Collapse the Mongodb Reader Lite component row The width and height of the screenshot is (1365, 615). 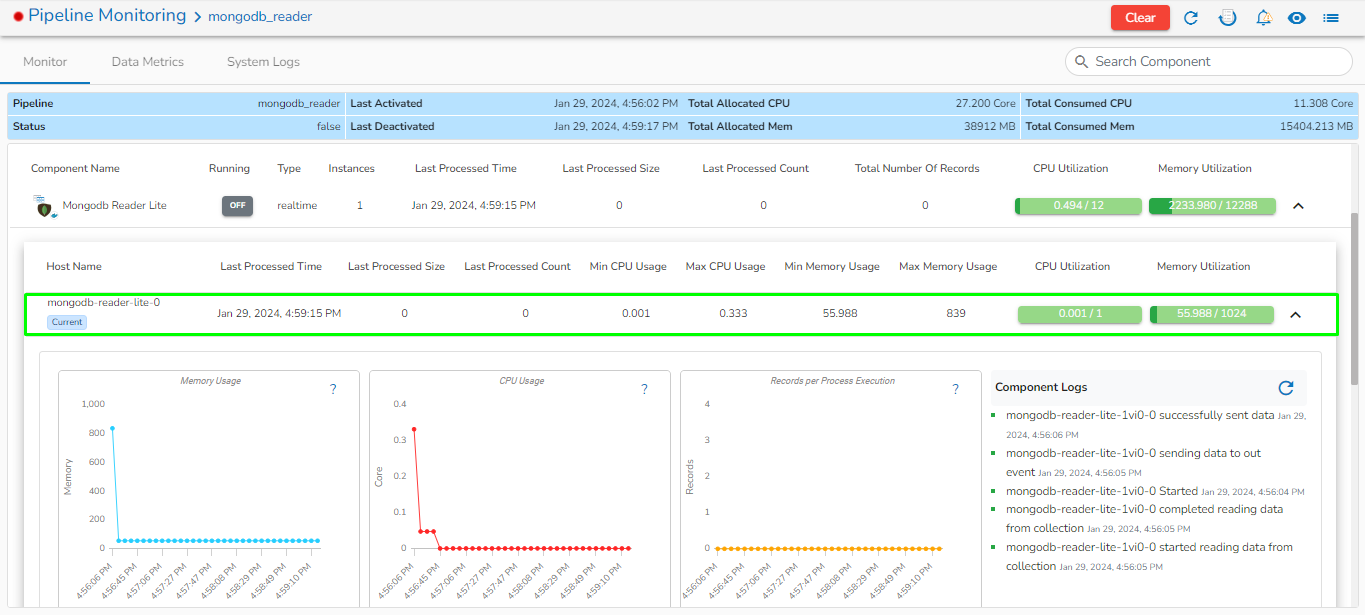[x=1298, y=206]
